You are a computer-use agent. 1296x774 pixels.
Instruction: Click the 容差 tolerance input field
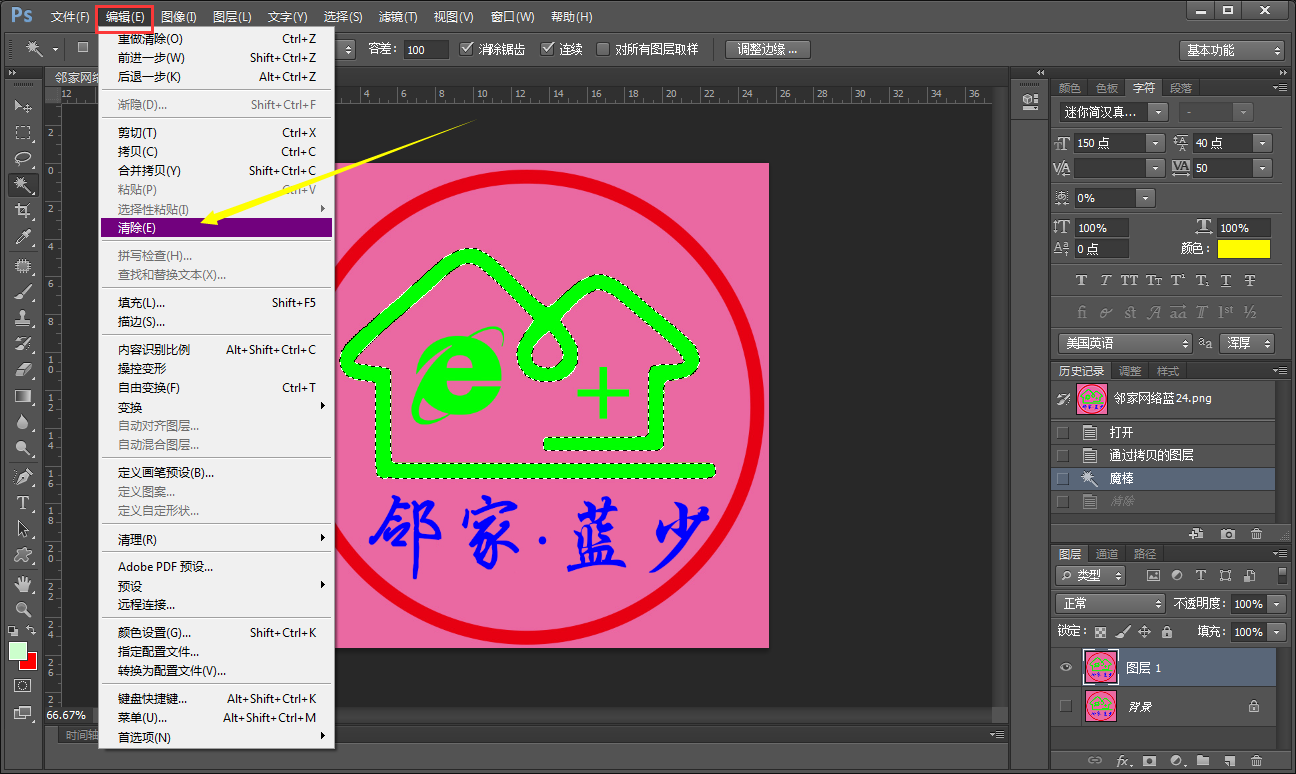tap(426, 50)
